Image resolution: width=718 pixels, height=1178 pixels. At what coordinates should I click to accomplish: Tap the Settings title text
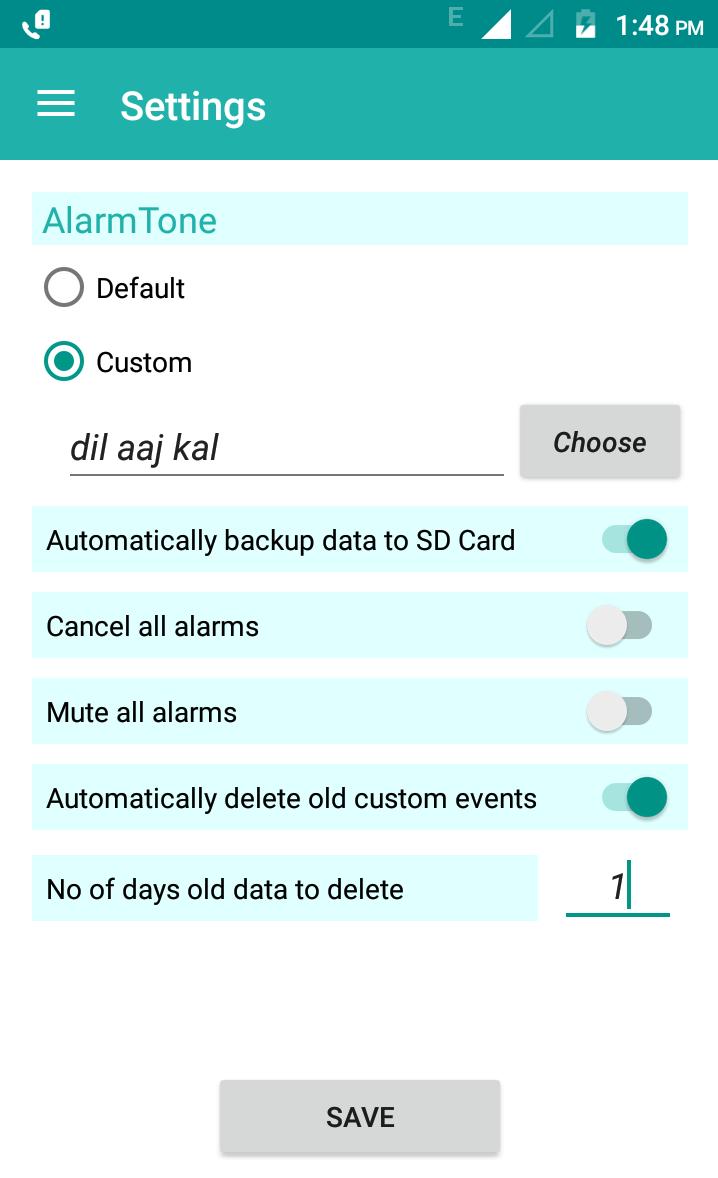click(193, 107)
